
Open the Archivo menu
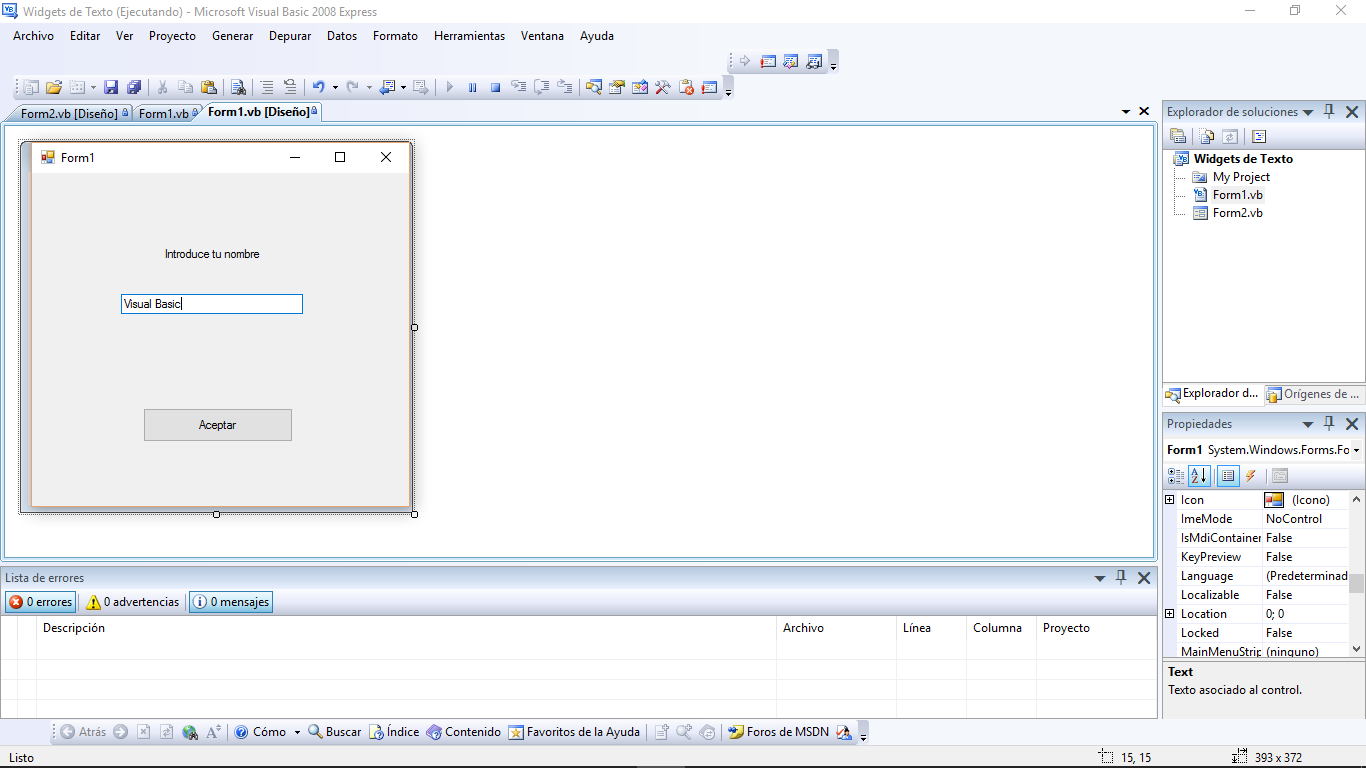pyautogui.click(x=33, y=35)
